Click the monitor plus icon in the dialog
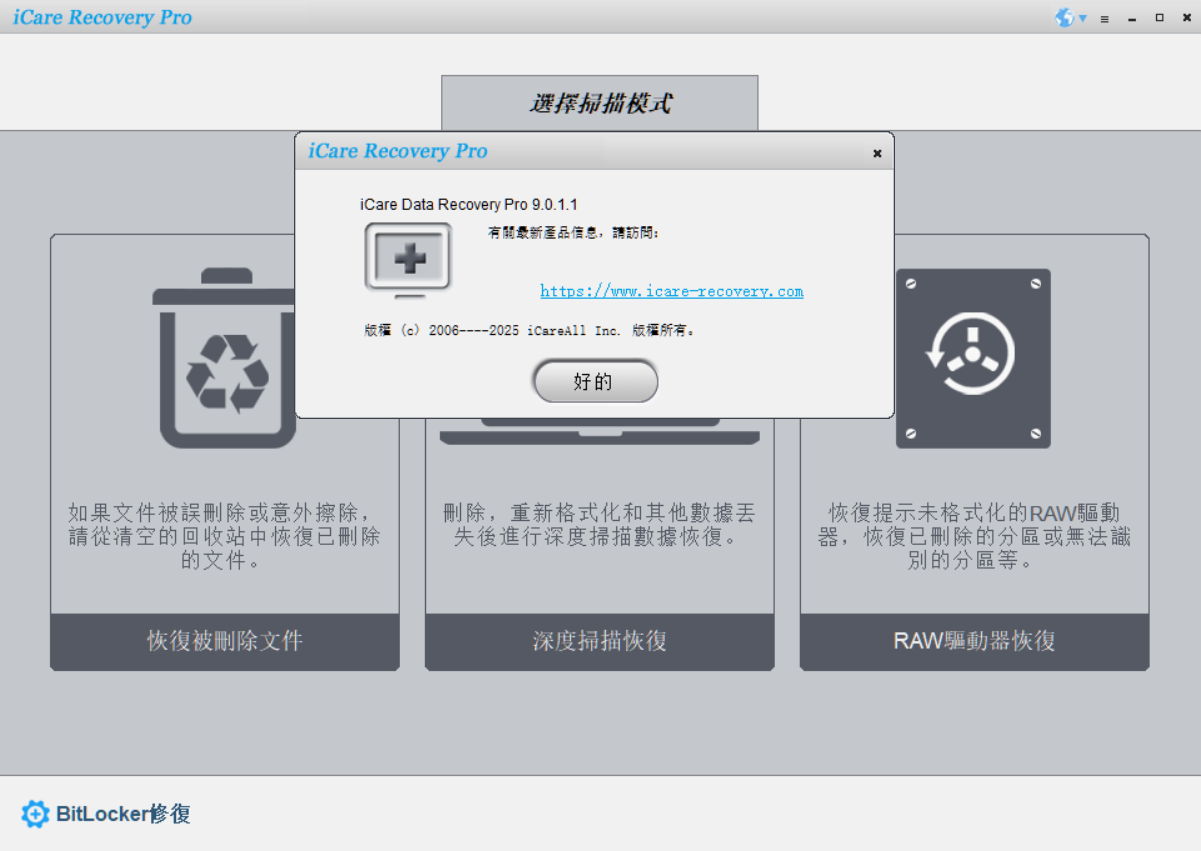The image size is (1201, 851). [x=408, y=260]
